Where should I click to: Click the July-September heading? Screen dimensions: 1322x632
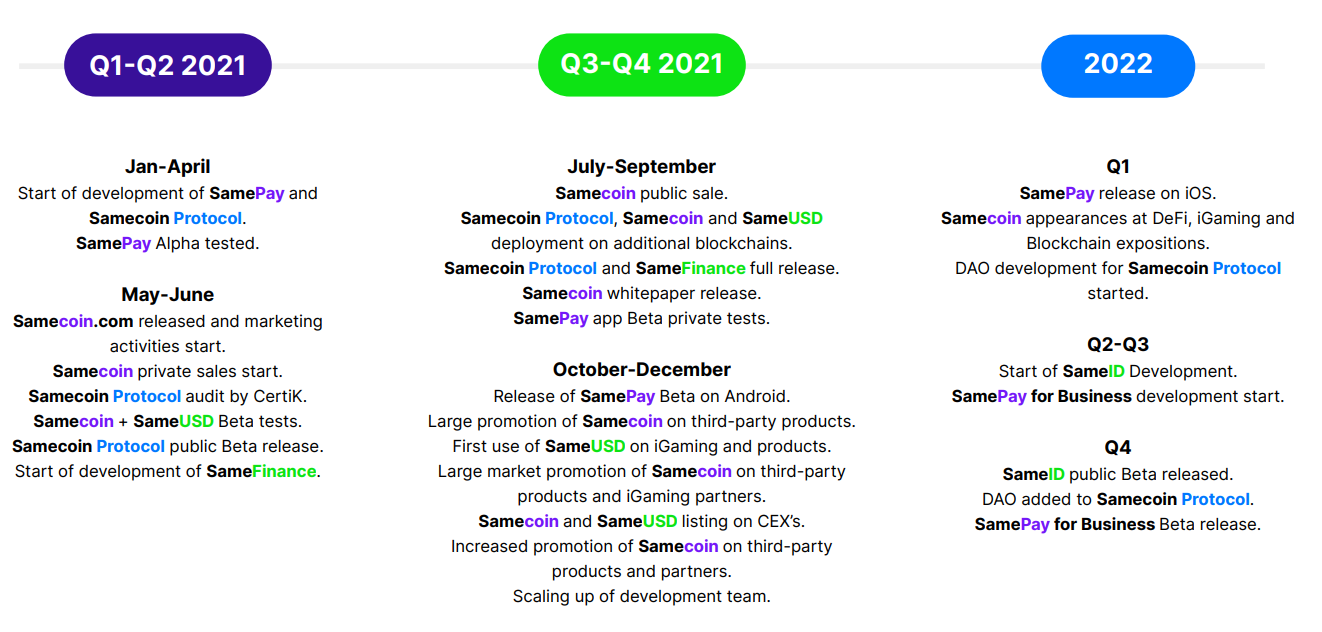tap(641, 167)
